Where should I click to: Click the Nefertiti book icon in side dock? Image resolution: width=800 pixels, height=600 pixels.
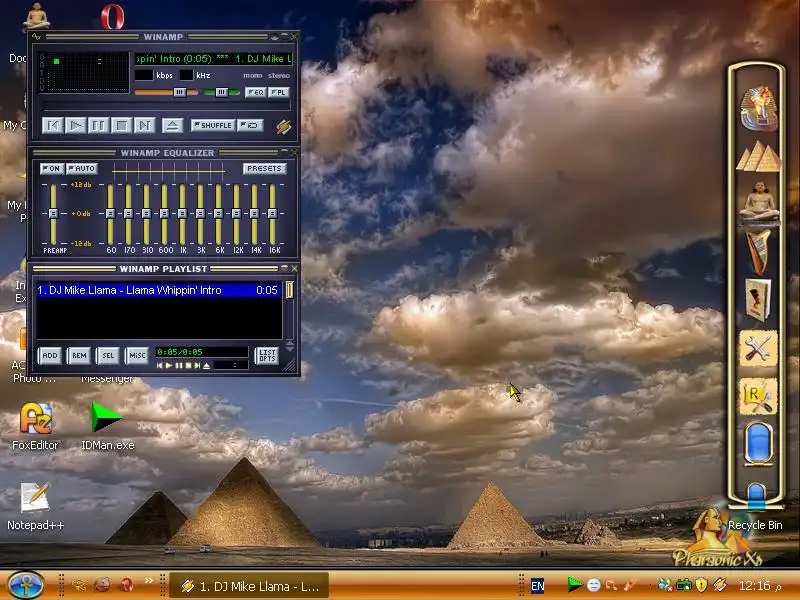click(x=759, y=300)
